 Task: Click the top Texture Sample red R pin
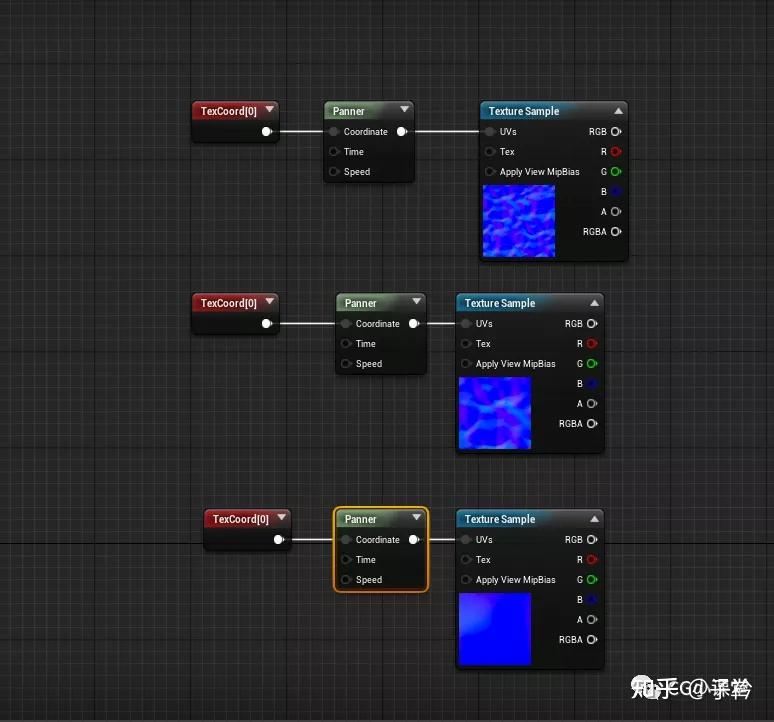click(616, 152)
